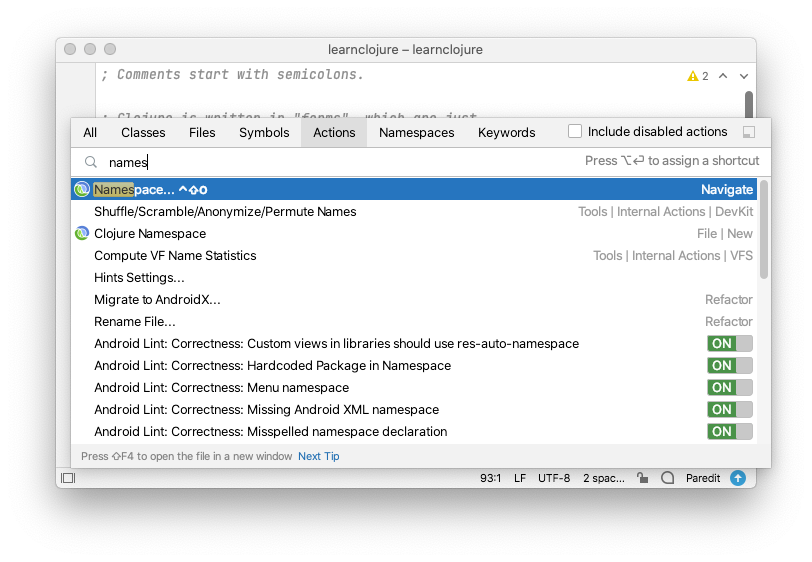Switch to the Keywords tab
812x562 pixels.
(506, 133)
